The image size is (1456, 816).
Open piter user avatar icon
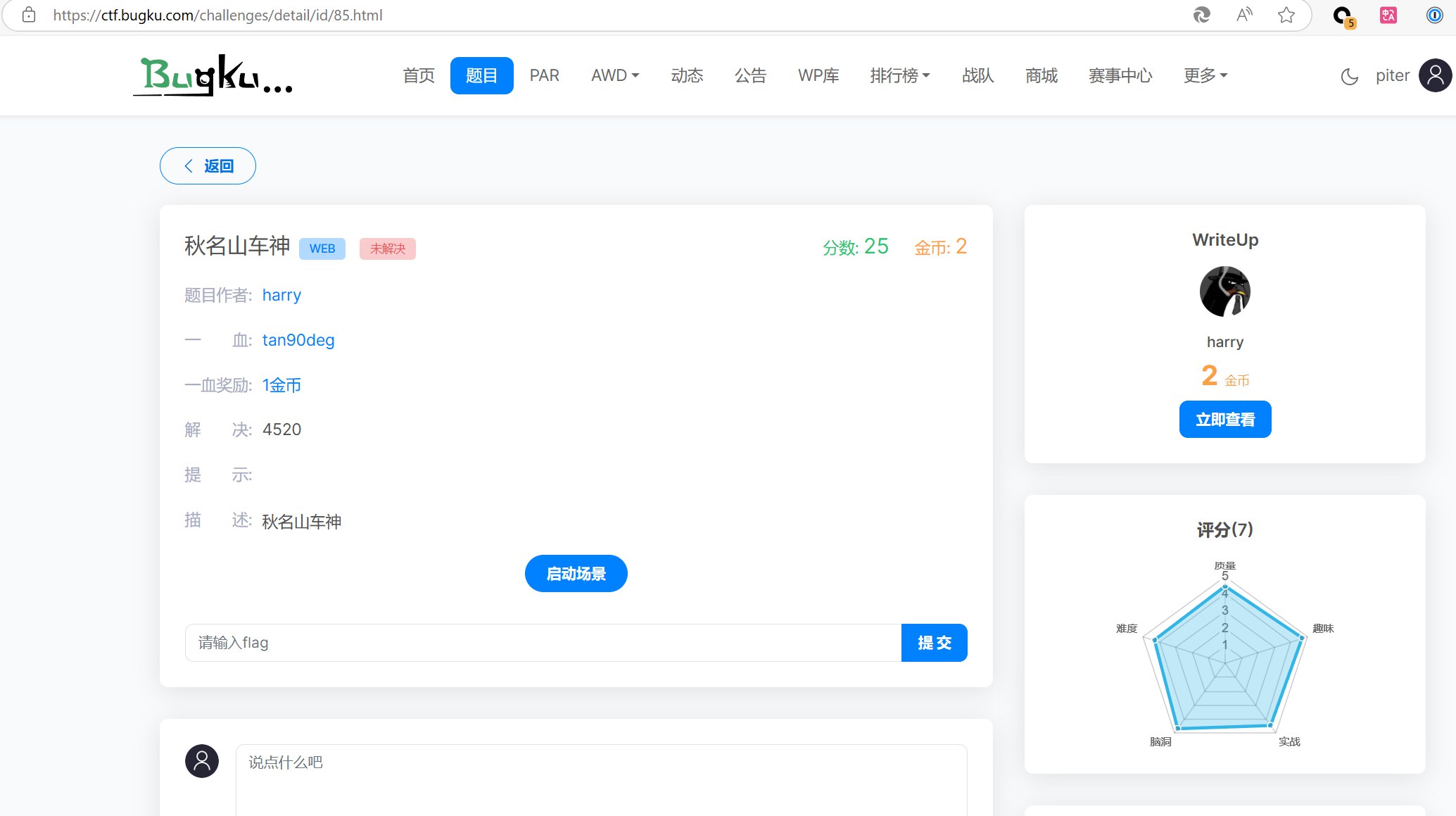pos(1435,75)
